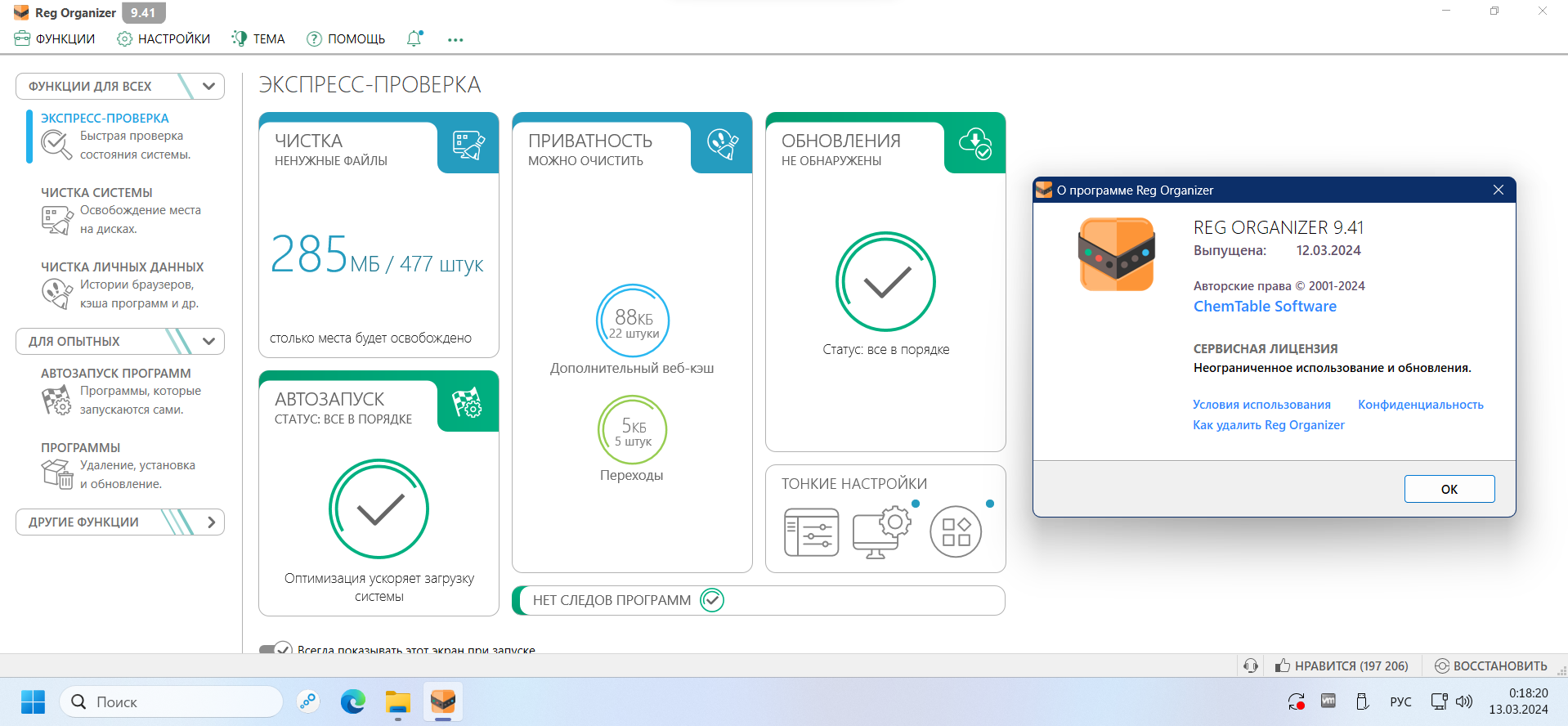This screenshot has width=1568, height=726.
Task: Click the РУС language indicator
Action: (1400, 701)
